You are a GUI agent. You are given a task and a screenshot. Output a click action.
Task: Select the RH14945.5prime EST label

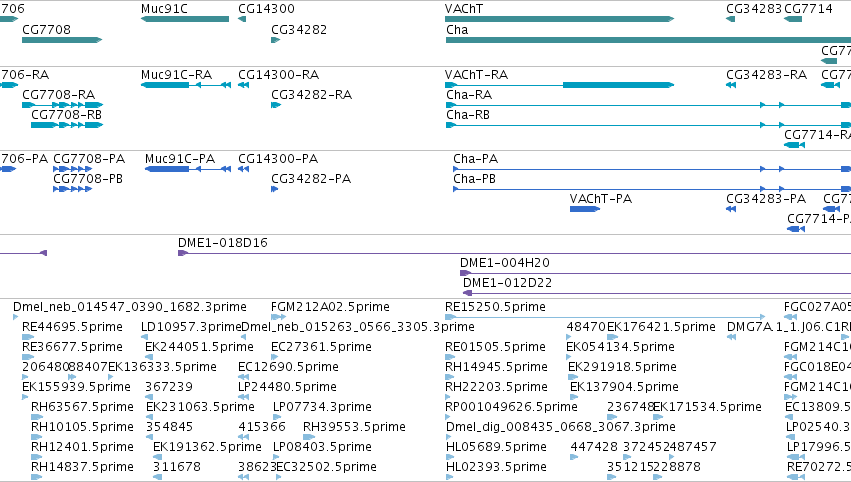click(x=496, y=366)
